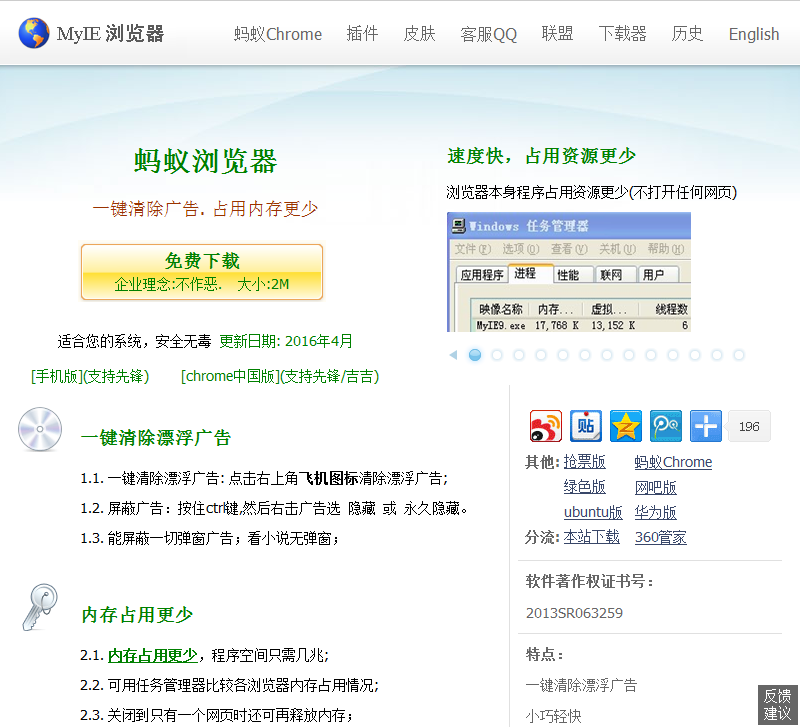Open 绿色版 link
Viewport: 800px width, 727px height.
[585, 487]
